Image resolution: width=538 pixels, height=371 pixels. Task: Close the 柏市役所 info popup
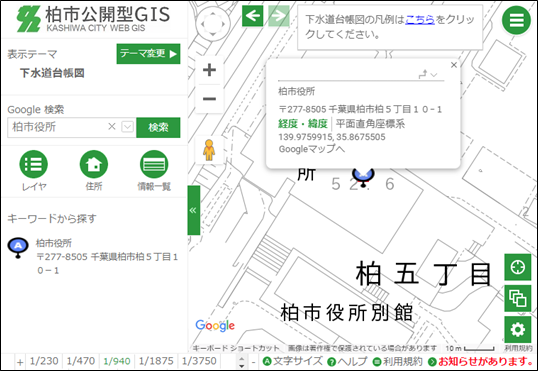(x=454, y=65)
